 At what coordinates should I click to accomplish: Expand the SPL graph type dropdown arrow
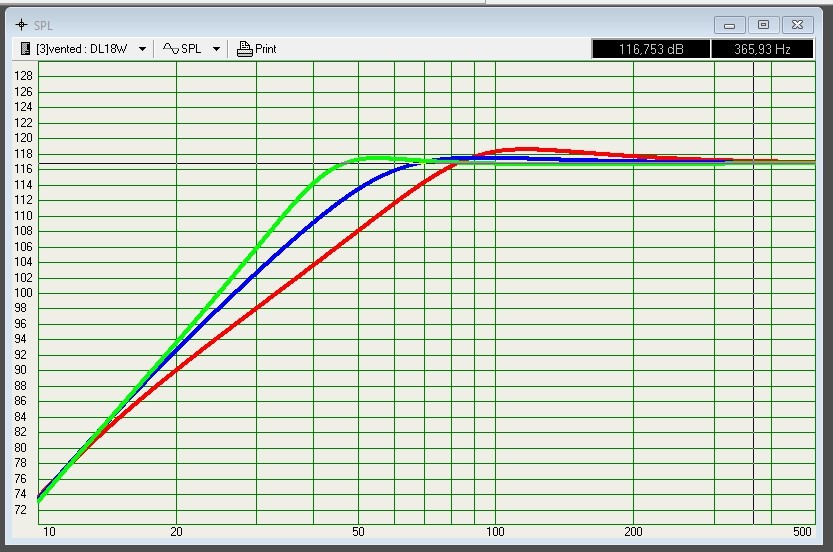point(216,49)
